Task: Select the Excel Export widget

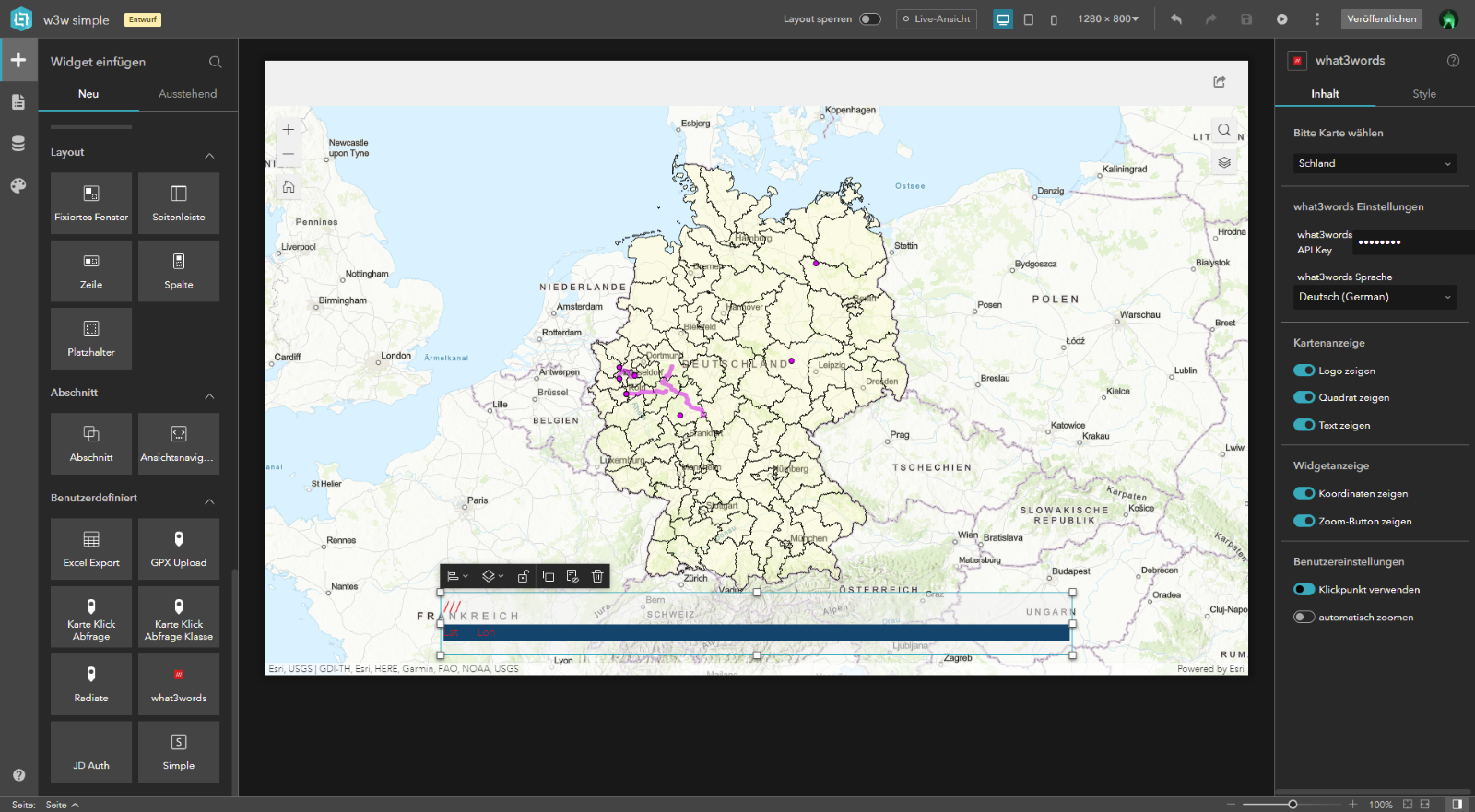Action: (91, 549)
